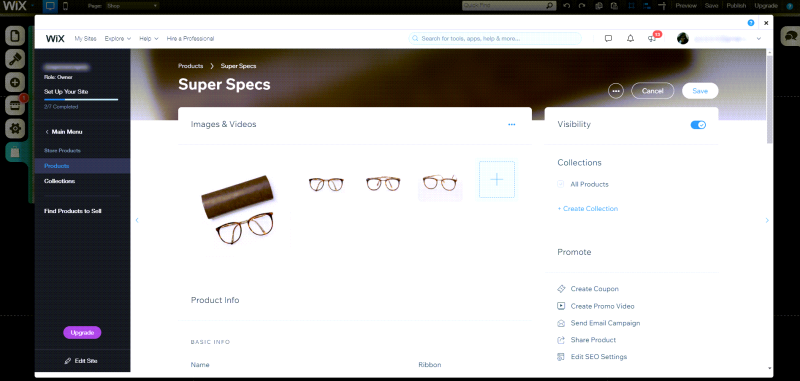
Task: Open the notifications bell
Action: [x=631, y=38]
